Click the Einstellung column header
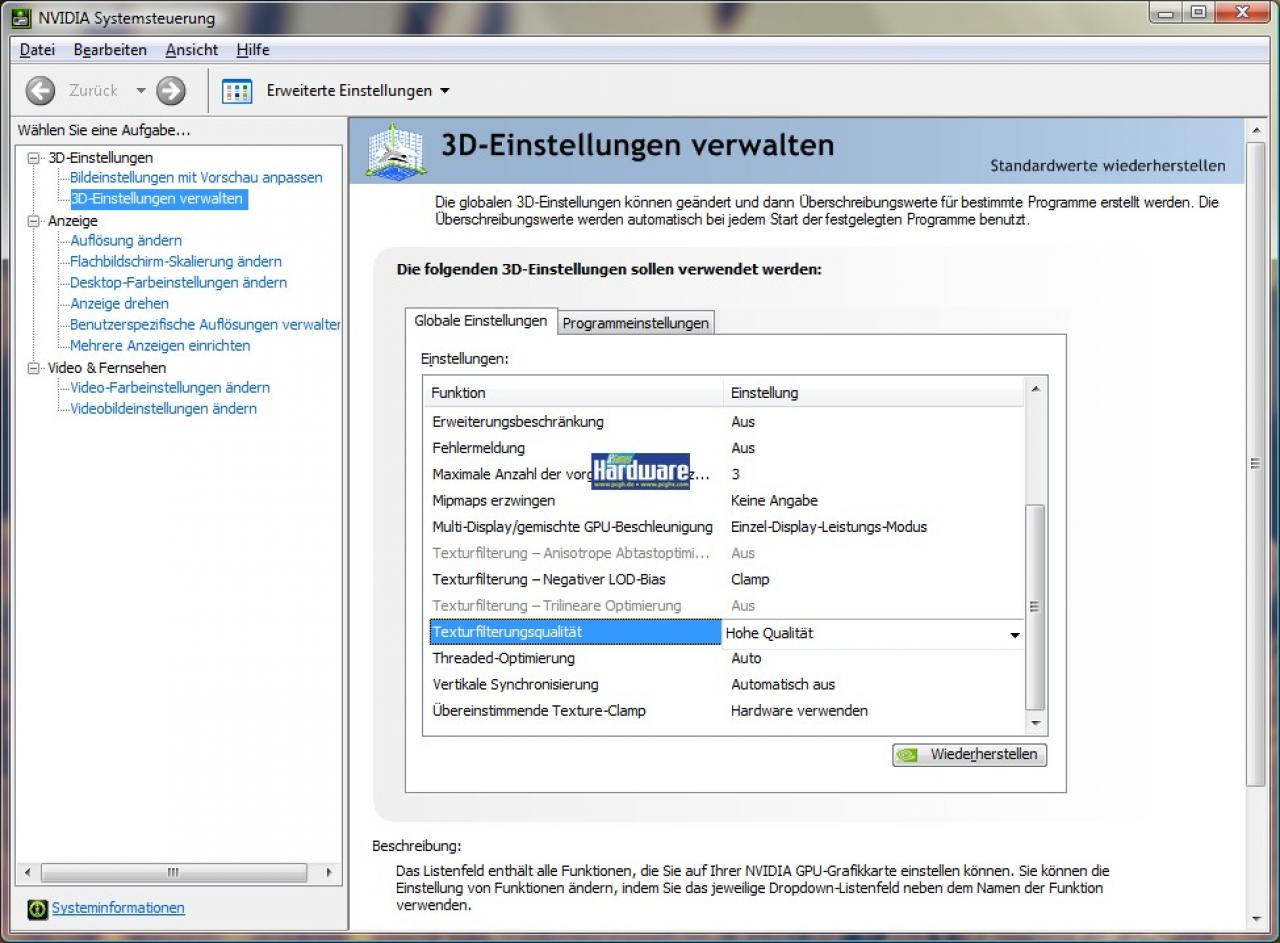Image resolution: width=1280 pixels, height=943 pixels. pyautogui.click(x=874, y=393)
